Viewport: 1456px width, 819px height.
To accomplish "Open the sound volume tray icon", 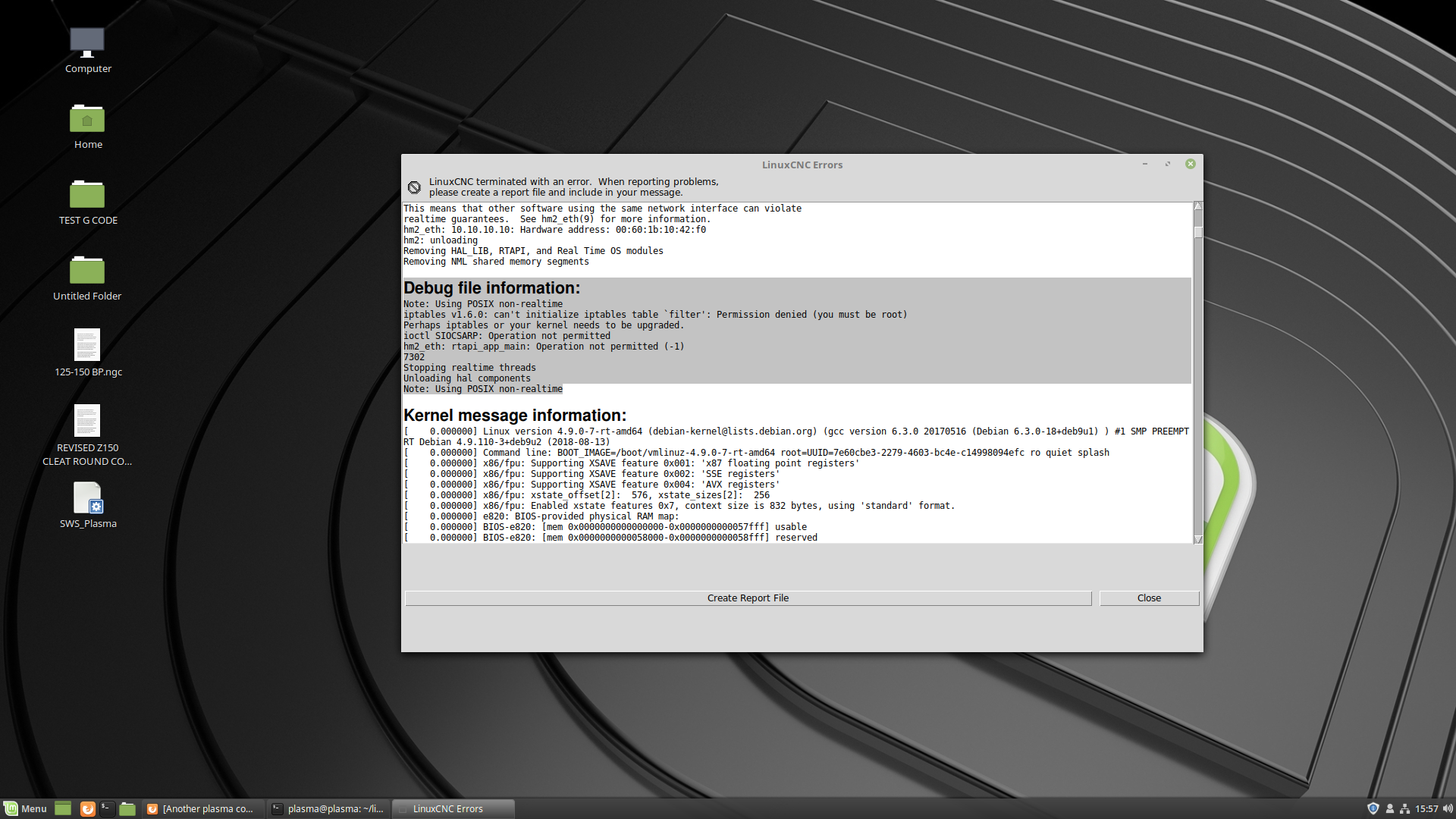I will pyautogui.click(x=1447, y=808).
